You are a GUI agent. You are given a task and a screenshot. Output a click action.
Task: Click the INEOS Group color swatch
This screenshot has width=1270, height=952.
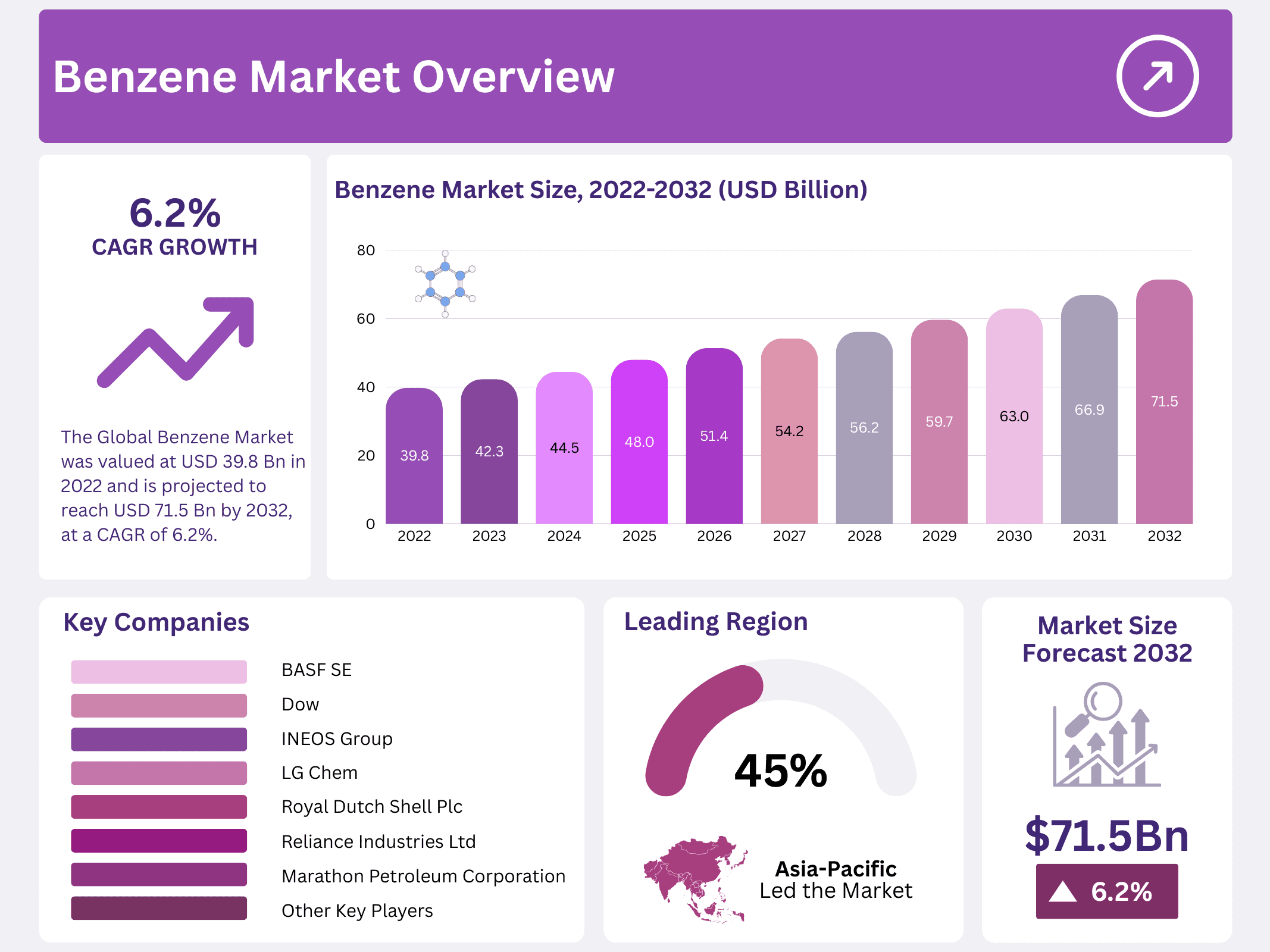[x=159, y=739]
